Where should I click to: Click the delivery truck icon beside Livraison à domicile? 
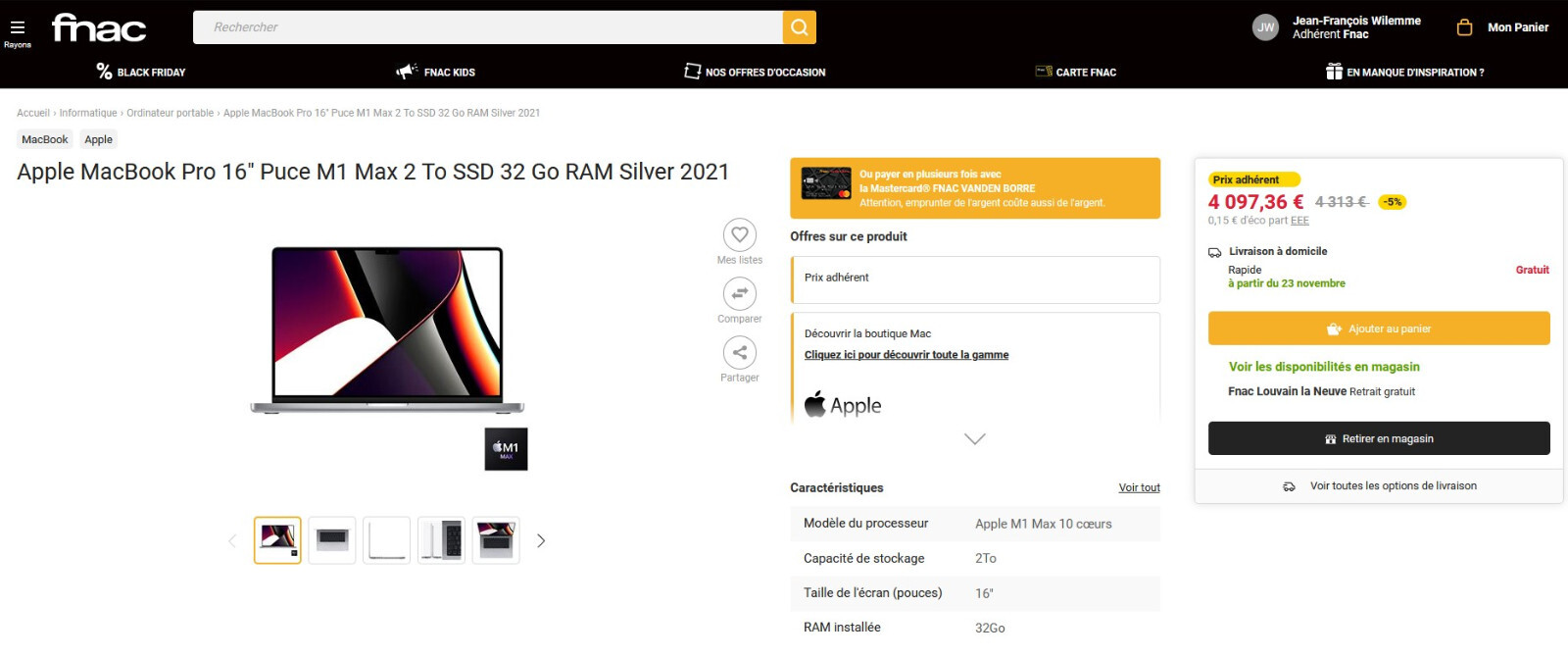[1215, 252]
